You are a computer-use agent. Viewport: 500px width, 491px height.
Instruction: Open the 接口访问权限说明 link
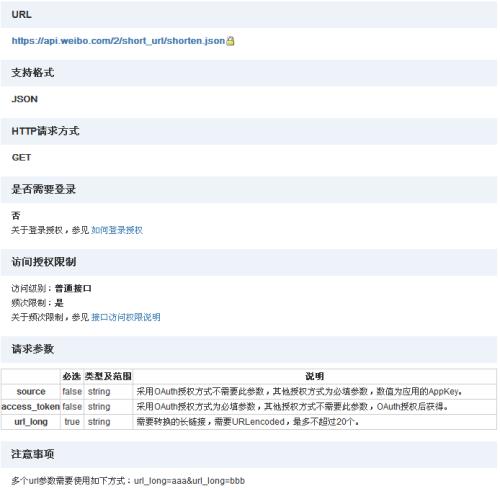click(126, 317)
